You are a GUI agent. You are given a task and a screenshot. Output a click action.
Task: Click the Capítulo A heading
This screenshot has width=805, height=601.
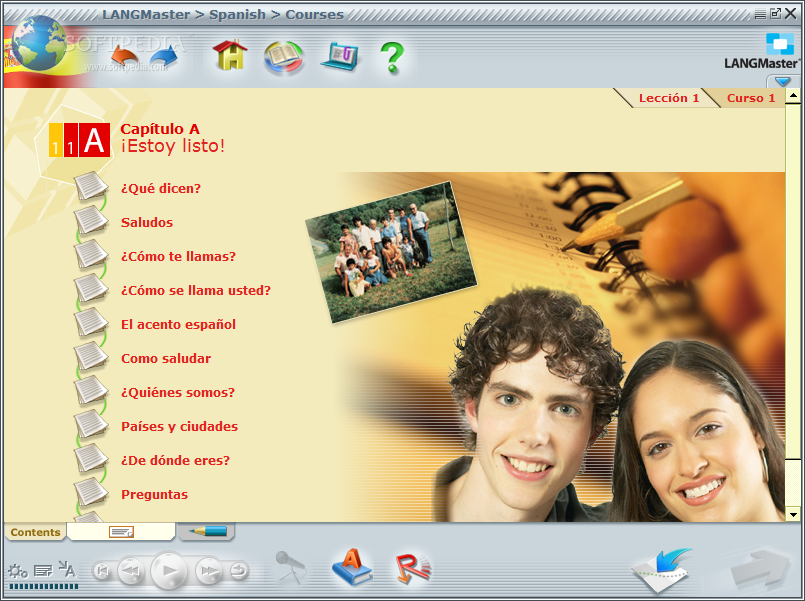pyautogui.click(x=160, y=129)
